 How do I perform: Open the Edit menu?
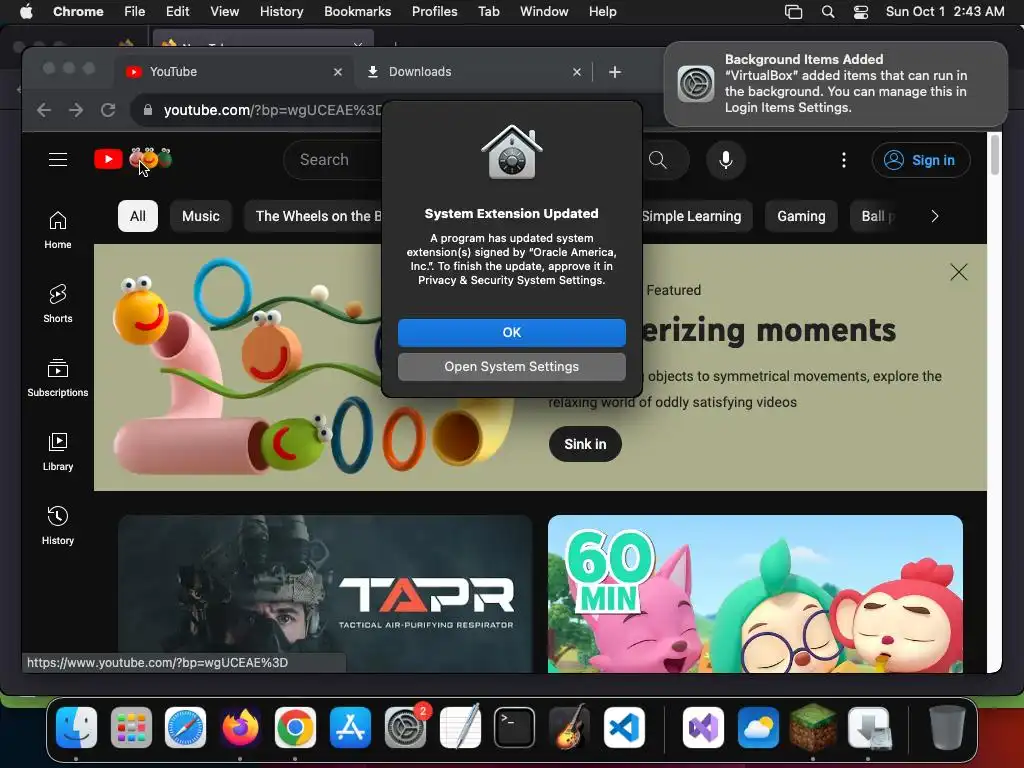click(x=177, y=12)
